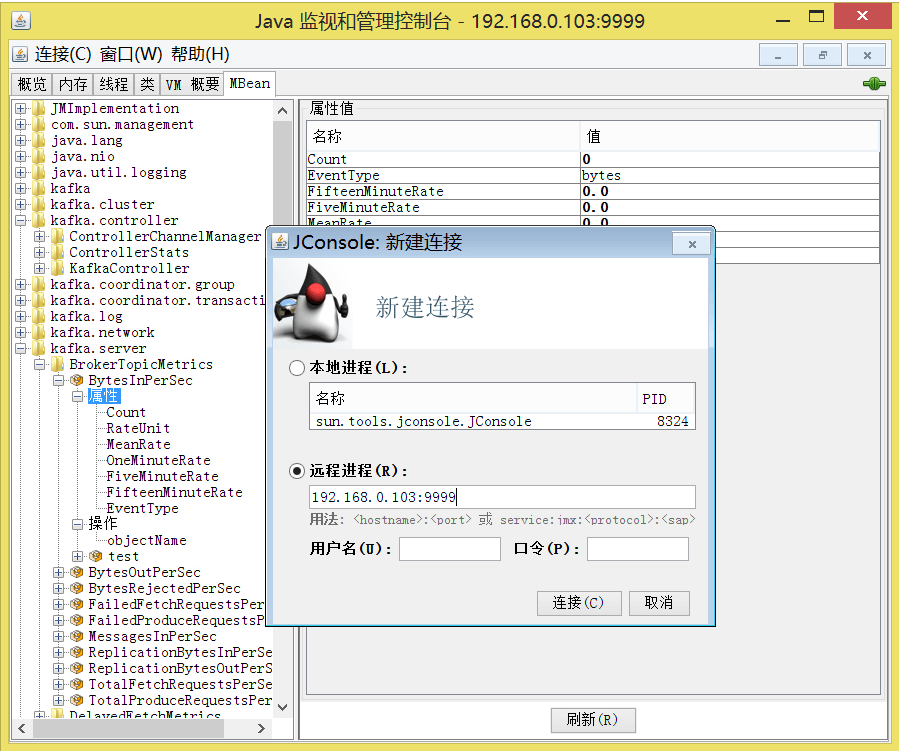This screenshot has height=751, width=899.
Task: Click the TotalFetchRequestsPerSe MBean icon
Action: [x=76, y=684]
